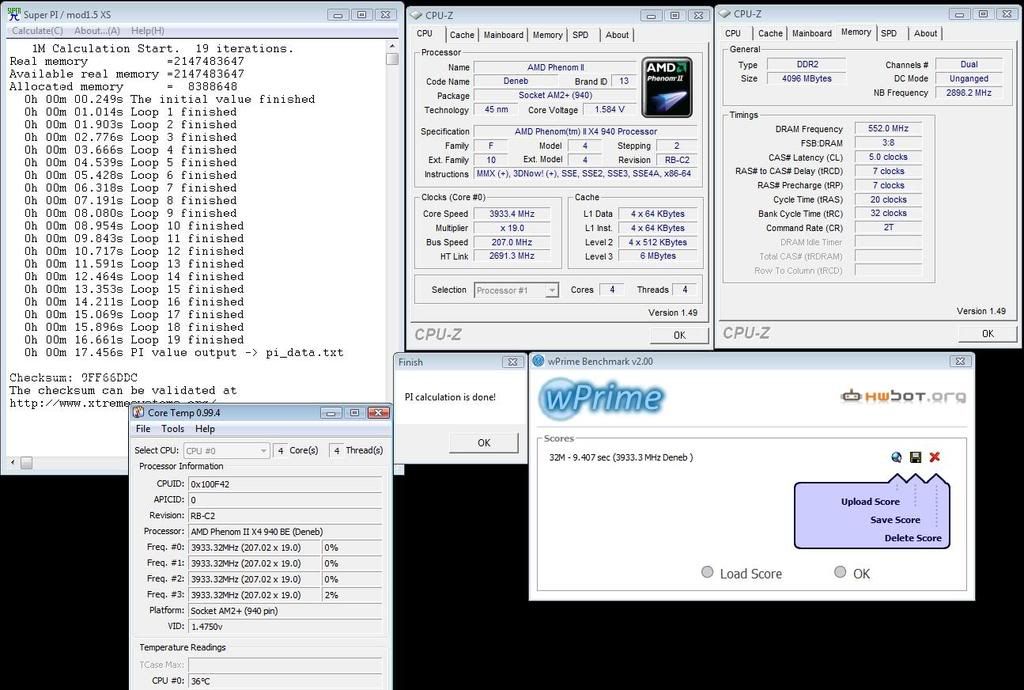
Task: Open the Help menu in Super PI
Action: (148, 31)
